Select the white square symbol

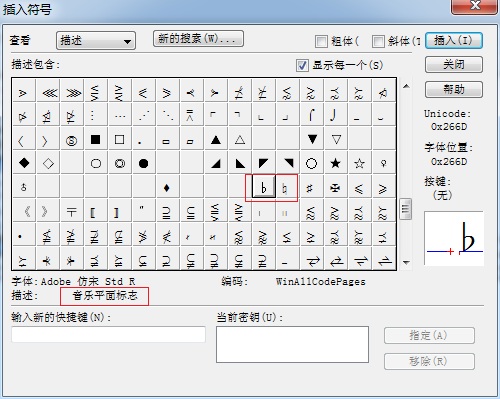(120, 139)
